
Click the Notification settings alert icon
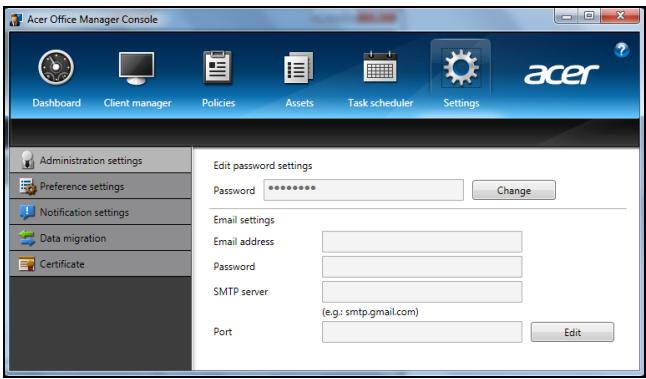pyautogui.click(x=27, y=212)
